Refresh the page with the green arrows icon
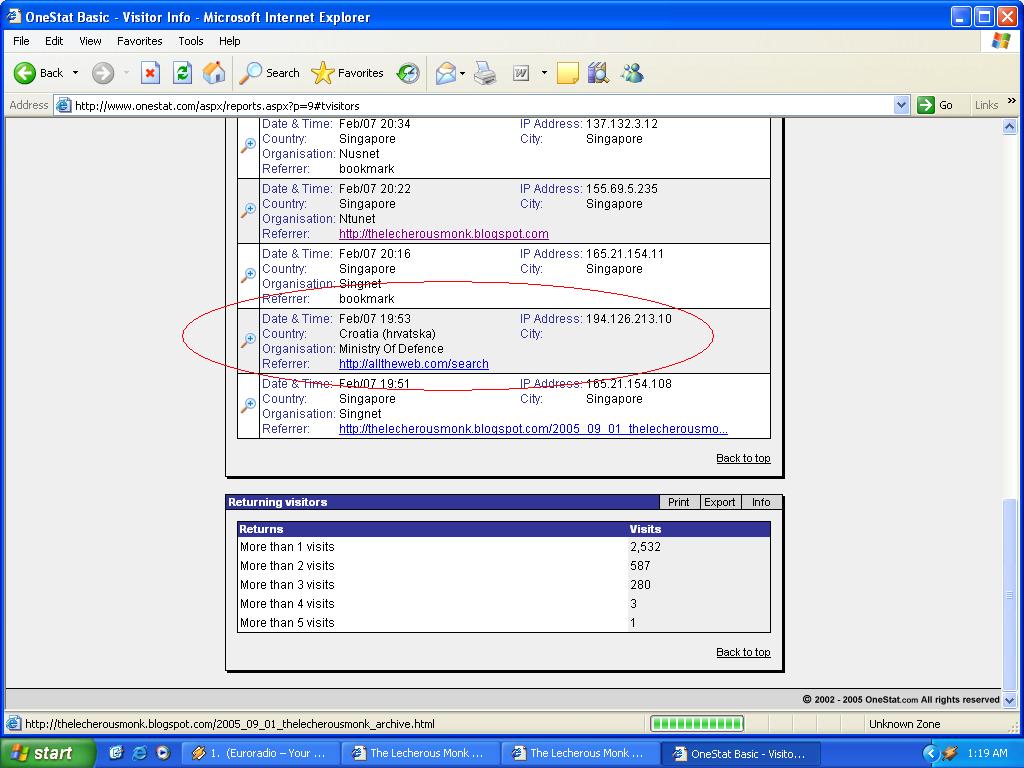Image resolution: width=1024 pixels, height=768 pixels. pyautogui.click(x=182, y=72)
